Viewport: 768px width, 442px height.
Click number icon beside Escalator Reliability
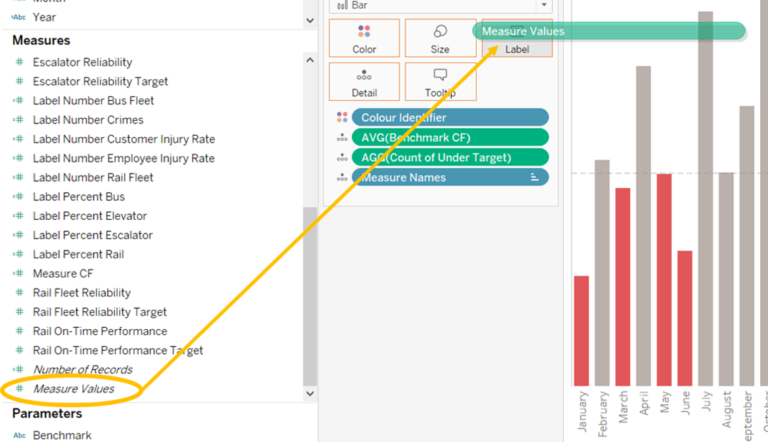(19, 62)
